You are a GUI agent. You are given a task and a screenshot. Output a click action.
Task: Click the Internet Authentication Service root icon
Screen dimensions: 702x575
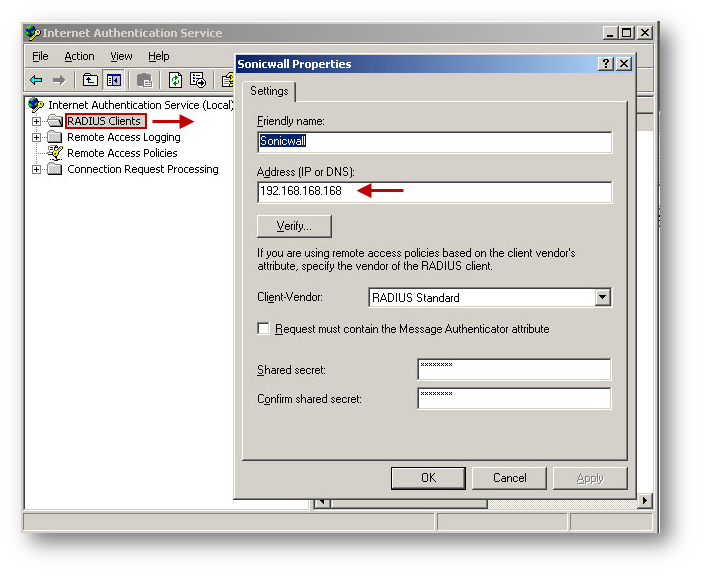pyautogui.click(x=37, y=105)
